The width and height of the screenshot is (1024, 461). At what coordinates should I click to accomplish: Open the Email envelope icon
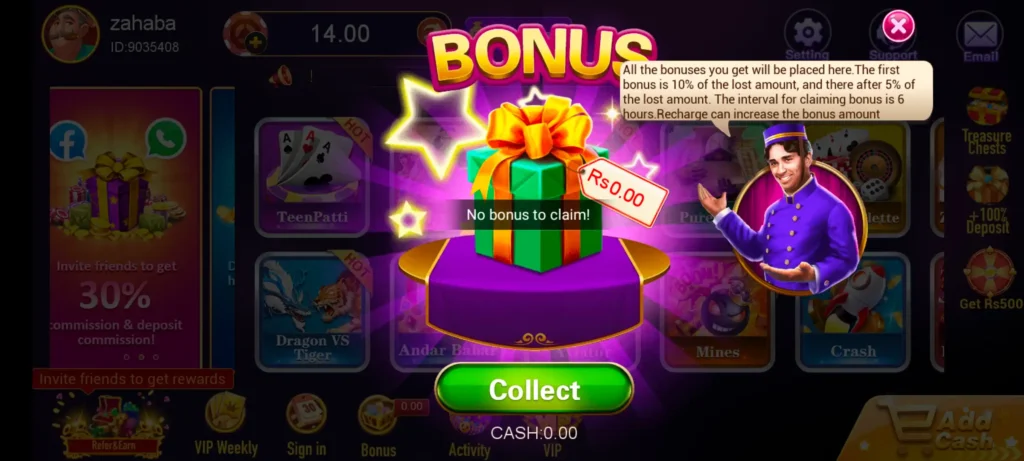coord(980,36)
